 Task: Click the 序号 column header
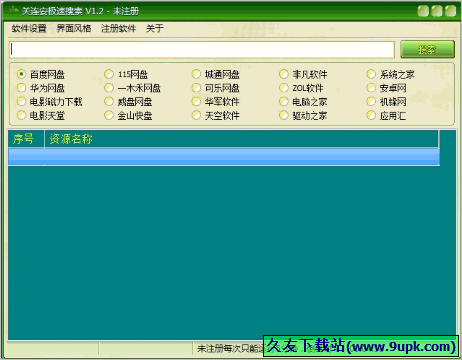(26, 139)
